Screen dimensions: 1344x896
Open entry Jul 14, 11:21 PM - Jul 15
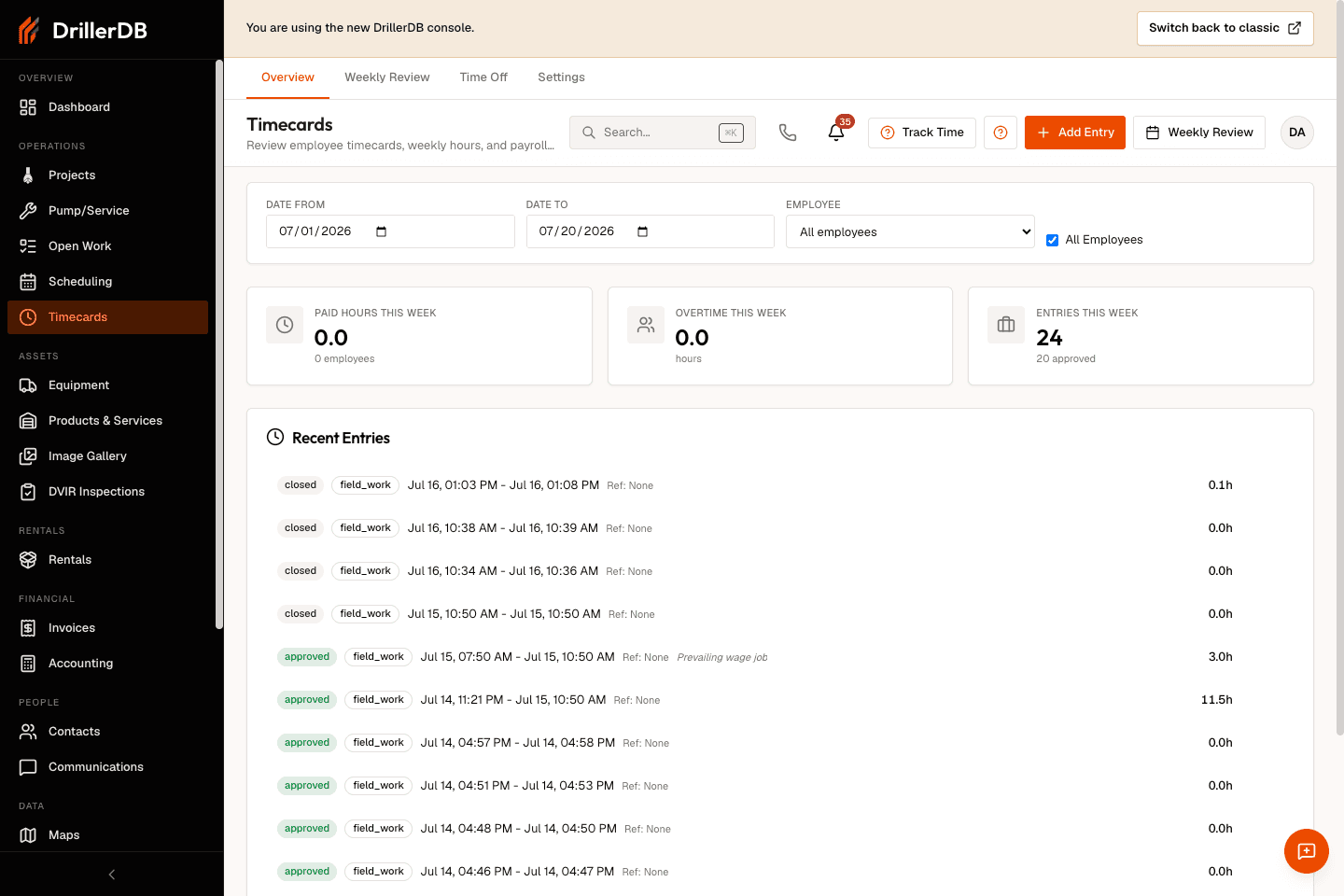780,700
